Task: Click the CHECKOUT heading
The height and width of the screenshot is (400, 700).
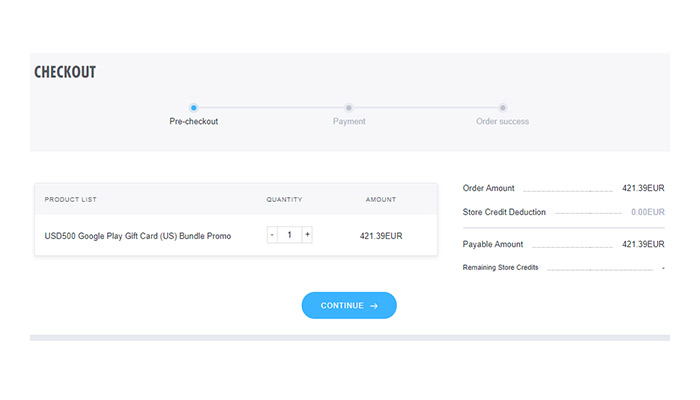Action: [x=65, y=72]
